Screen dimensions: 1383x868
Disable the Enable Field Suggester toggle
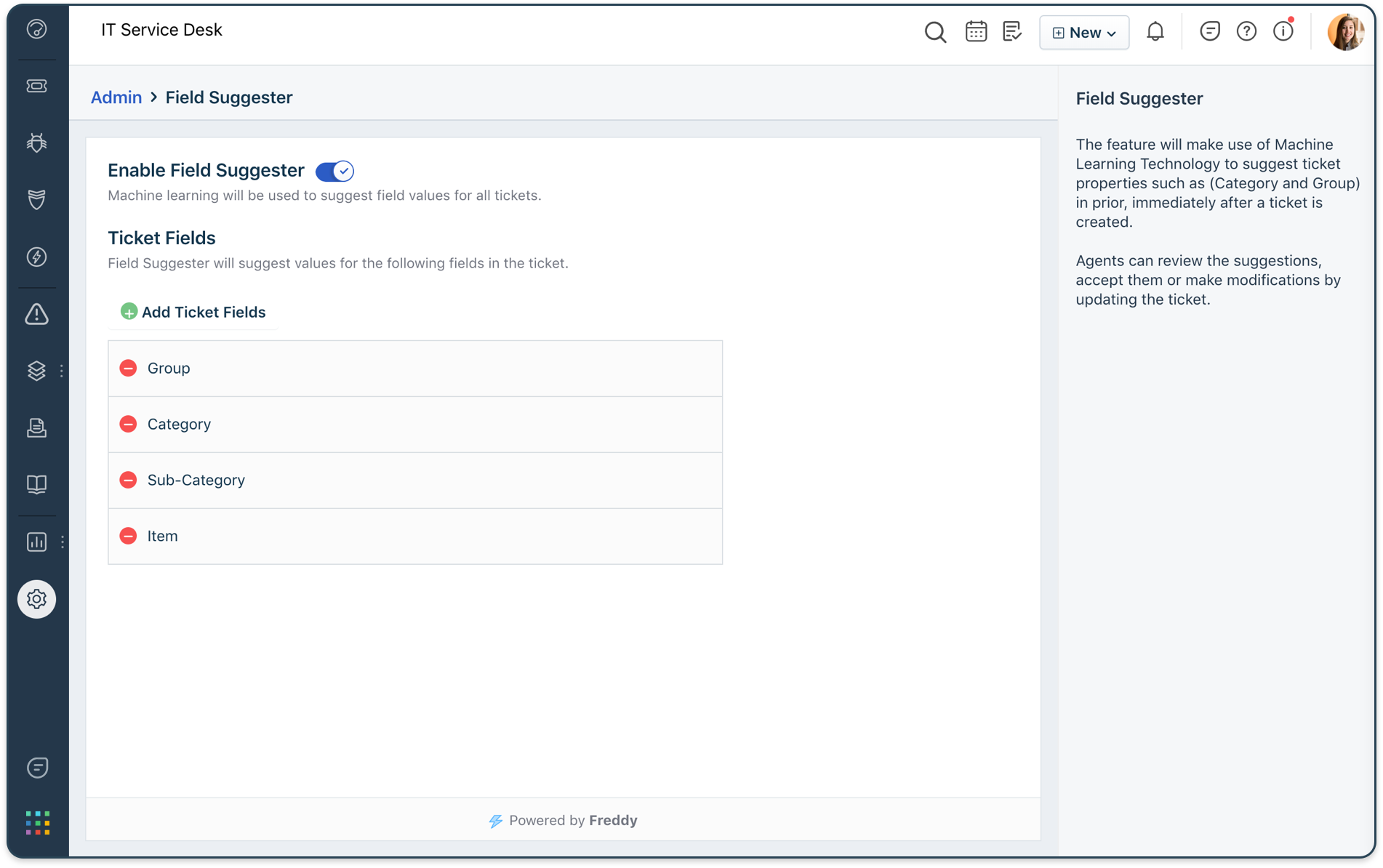pyautogui.click(x=334, y=172)
